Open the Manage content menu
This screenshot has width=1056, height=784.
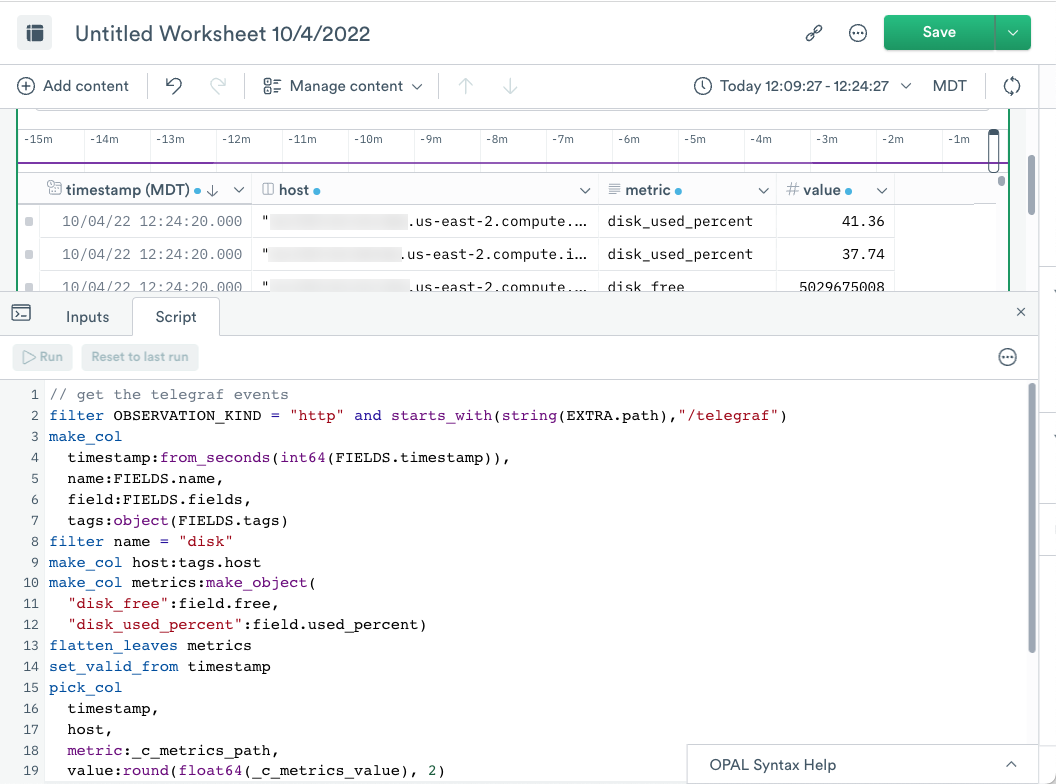pos(343,86)
